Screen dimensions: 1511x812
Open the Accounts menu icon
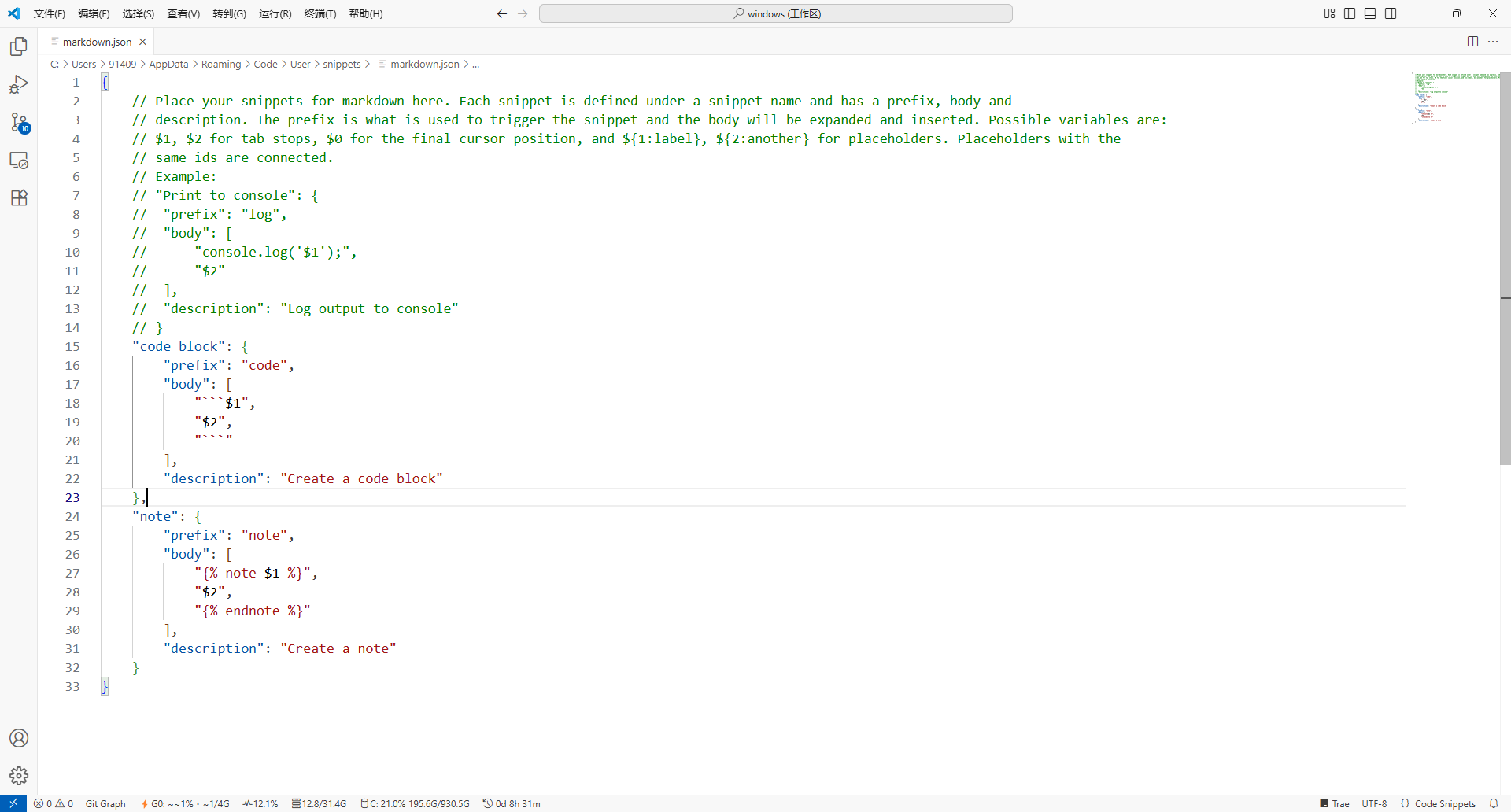coord(19,738)
